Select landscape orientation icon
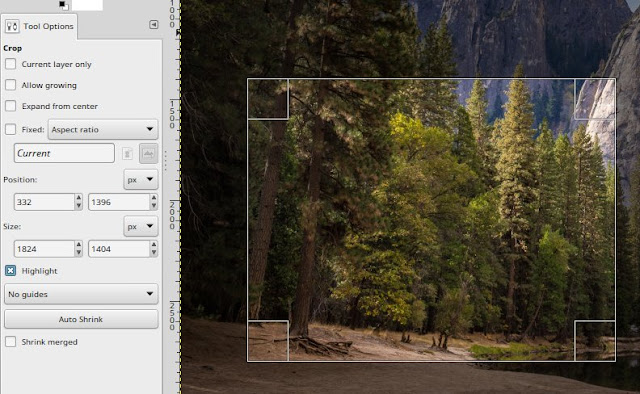 pyautogui.click(x=148, y=154)
